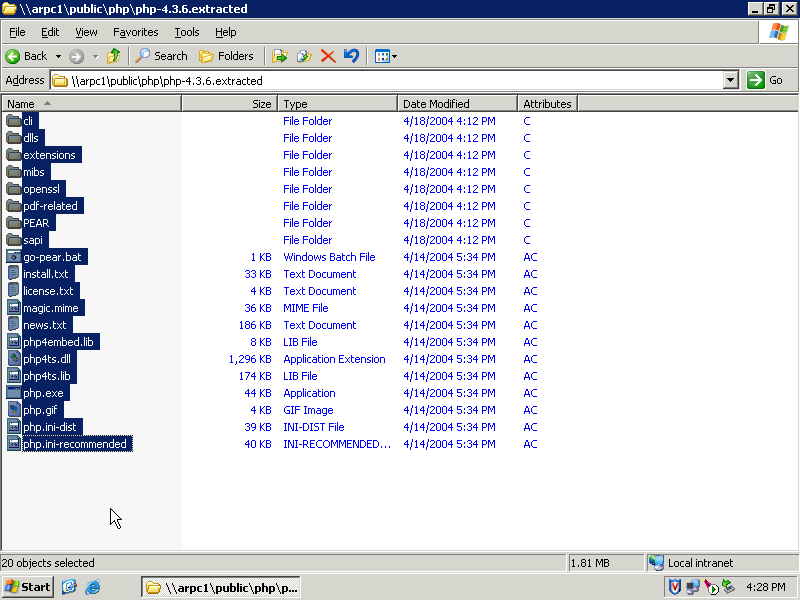Select the extensions folder
This screenshot has height=600, width=800.
(x=49, y=155)
